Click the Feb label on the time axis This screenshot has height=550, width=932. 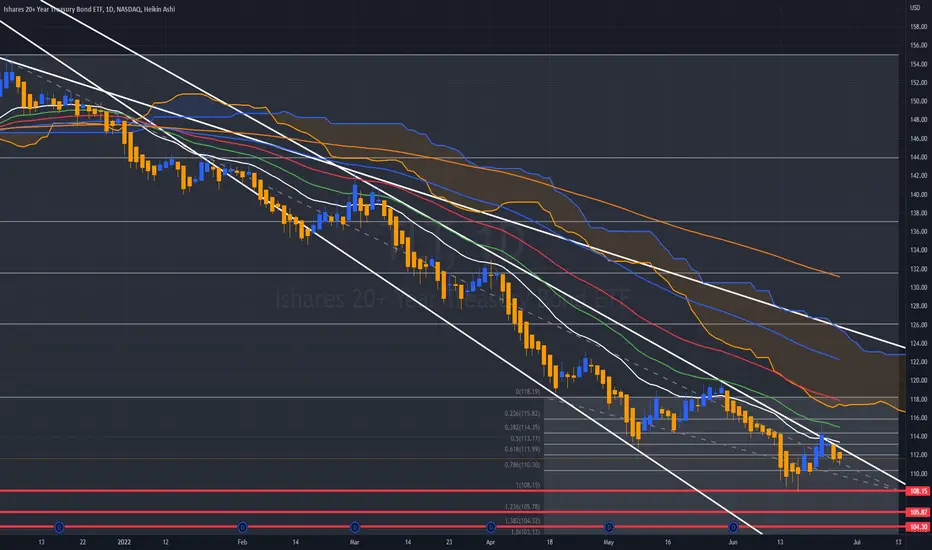tap(242, 542)
